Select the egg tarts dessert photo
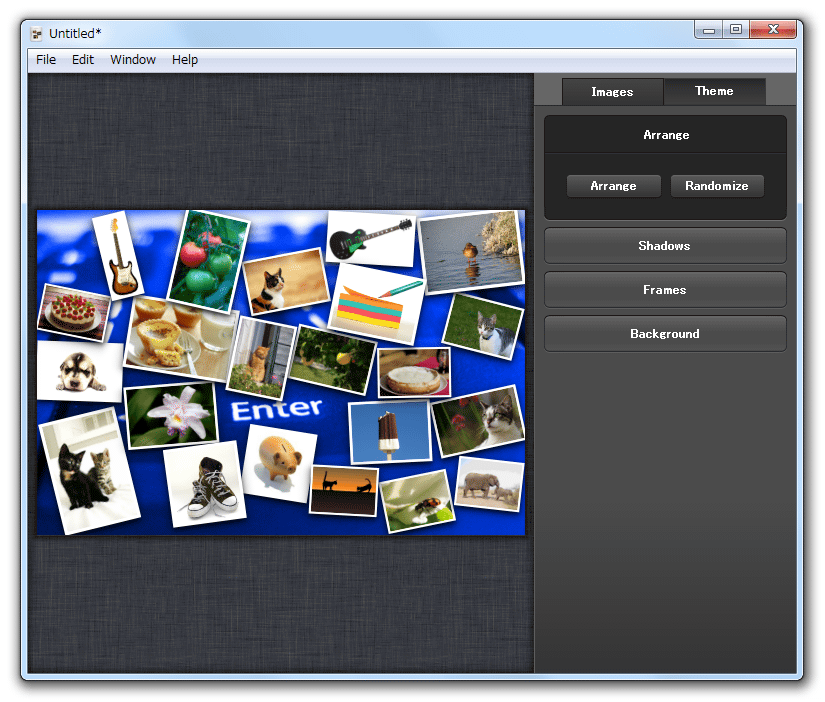 tap(180, 338)
